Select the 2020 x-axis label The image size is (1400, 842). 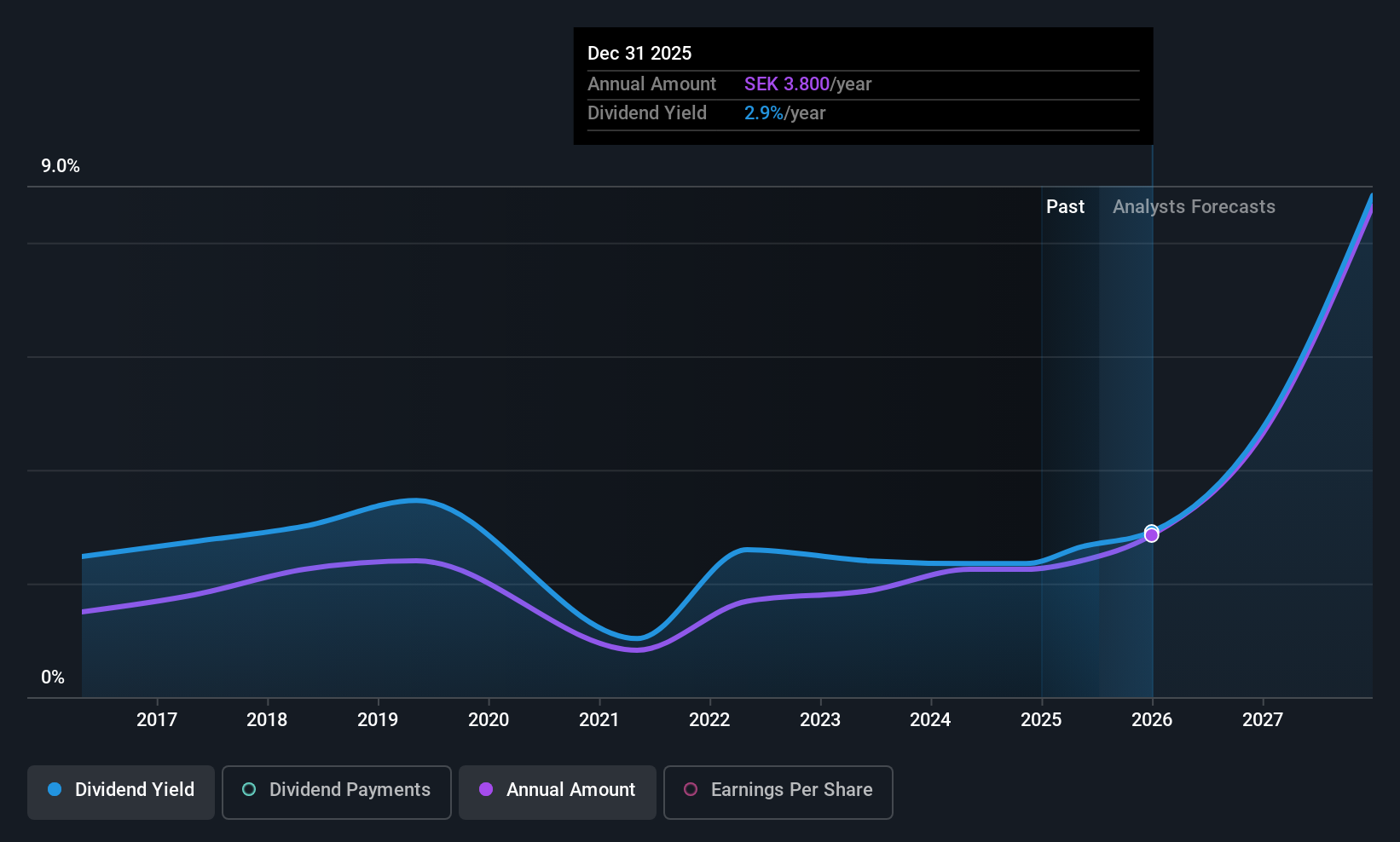489,720
